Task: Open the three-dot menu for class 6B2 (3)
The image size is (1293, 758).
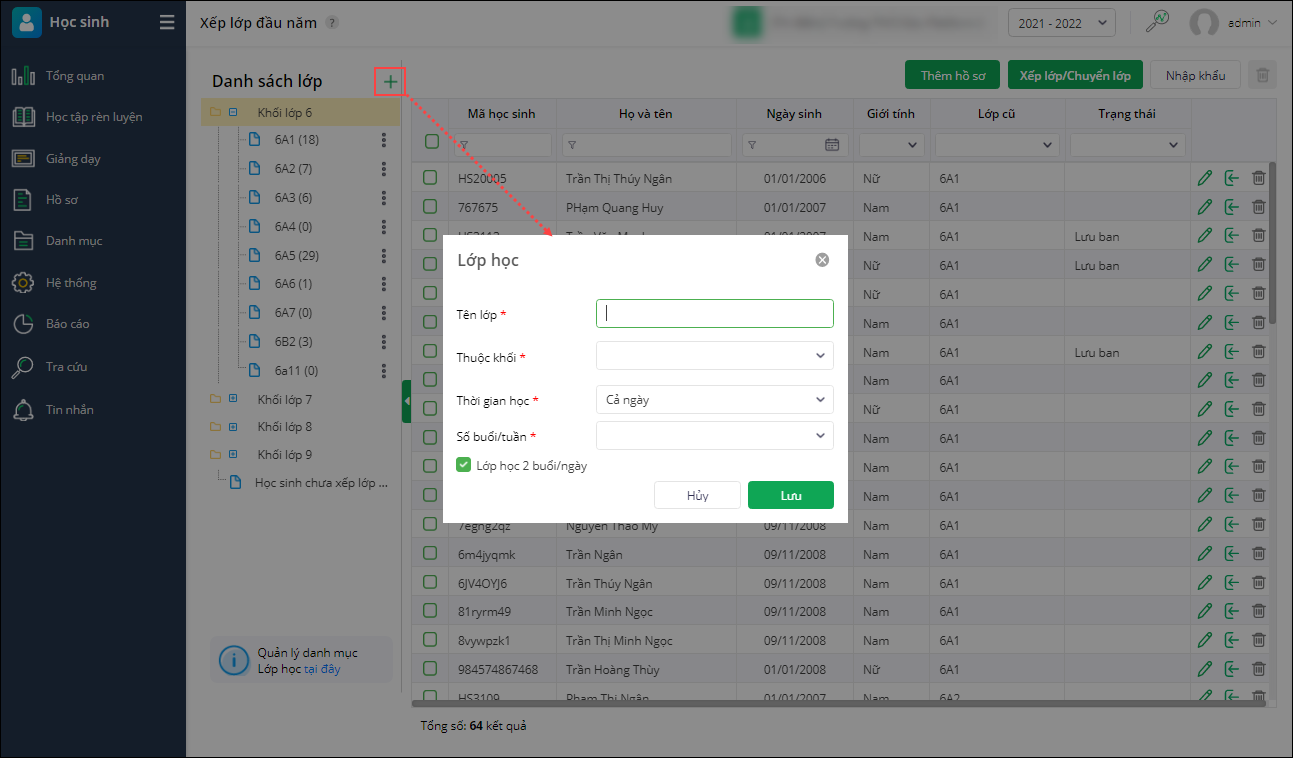Action: click(383, 342)
